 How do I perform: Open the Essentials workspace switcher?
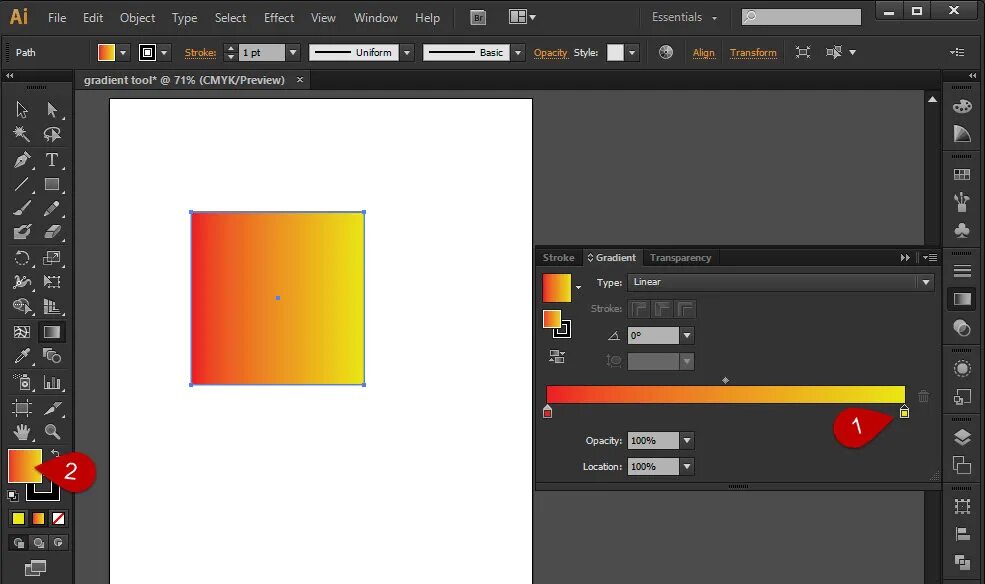[x=684, y=17]
